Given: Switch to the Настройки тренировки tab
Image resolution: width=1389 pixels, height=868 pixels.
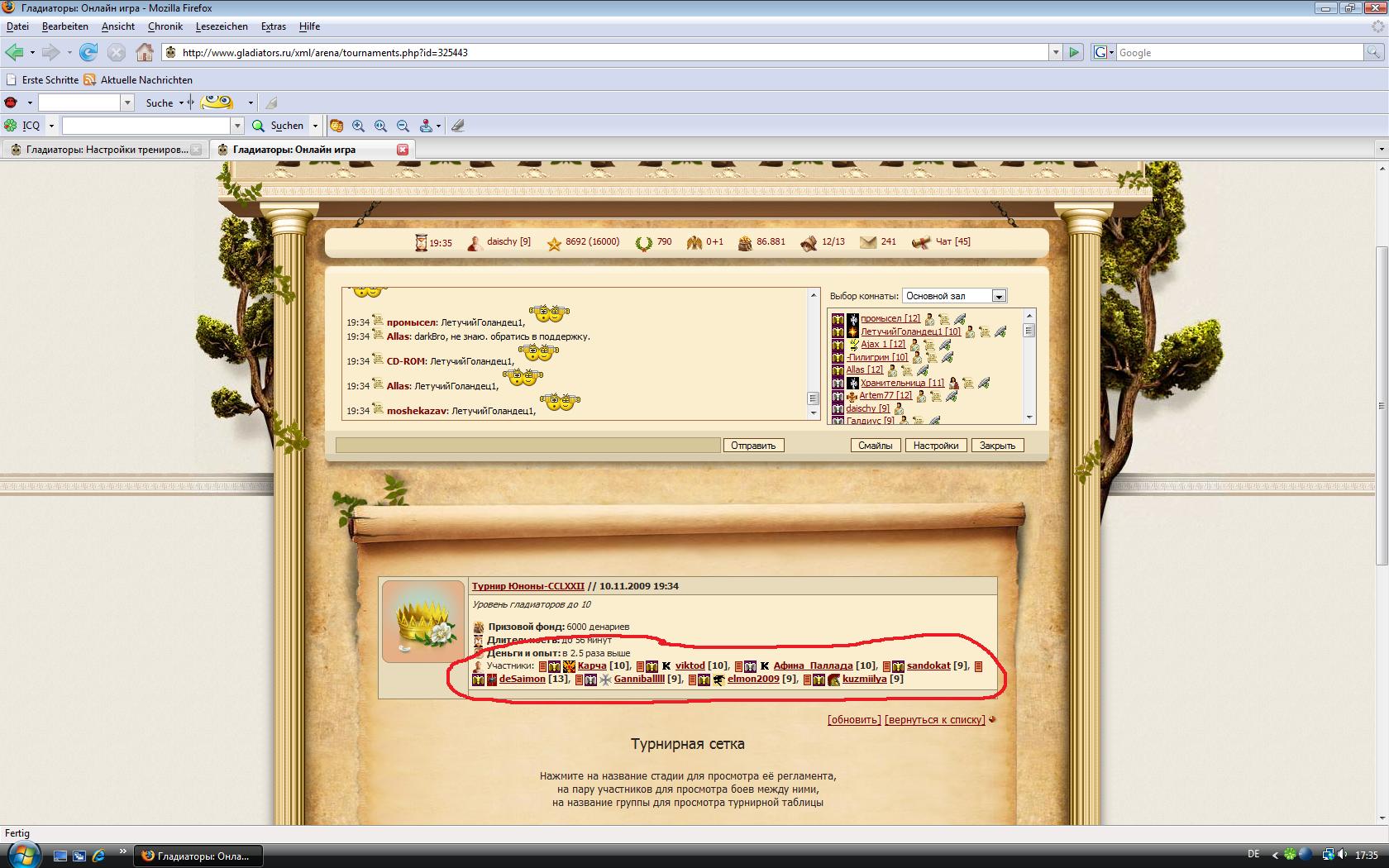Looking at the screenshot, I should pyautogui.click(x=106, y=150).
